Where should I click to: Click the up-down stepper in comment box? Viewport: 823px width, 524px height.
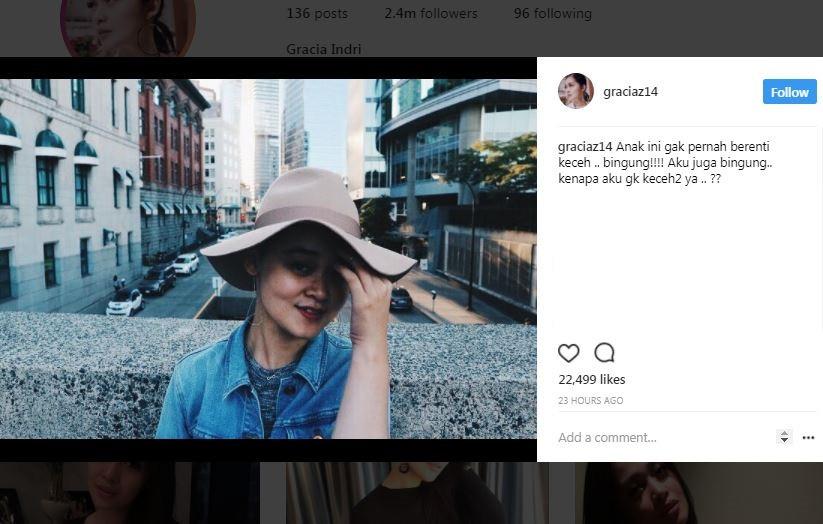click(x=784, y=437)
